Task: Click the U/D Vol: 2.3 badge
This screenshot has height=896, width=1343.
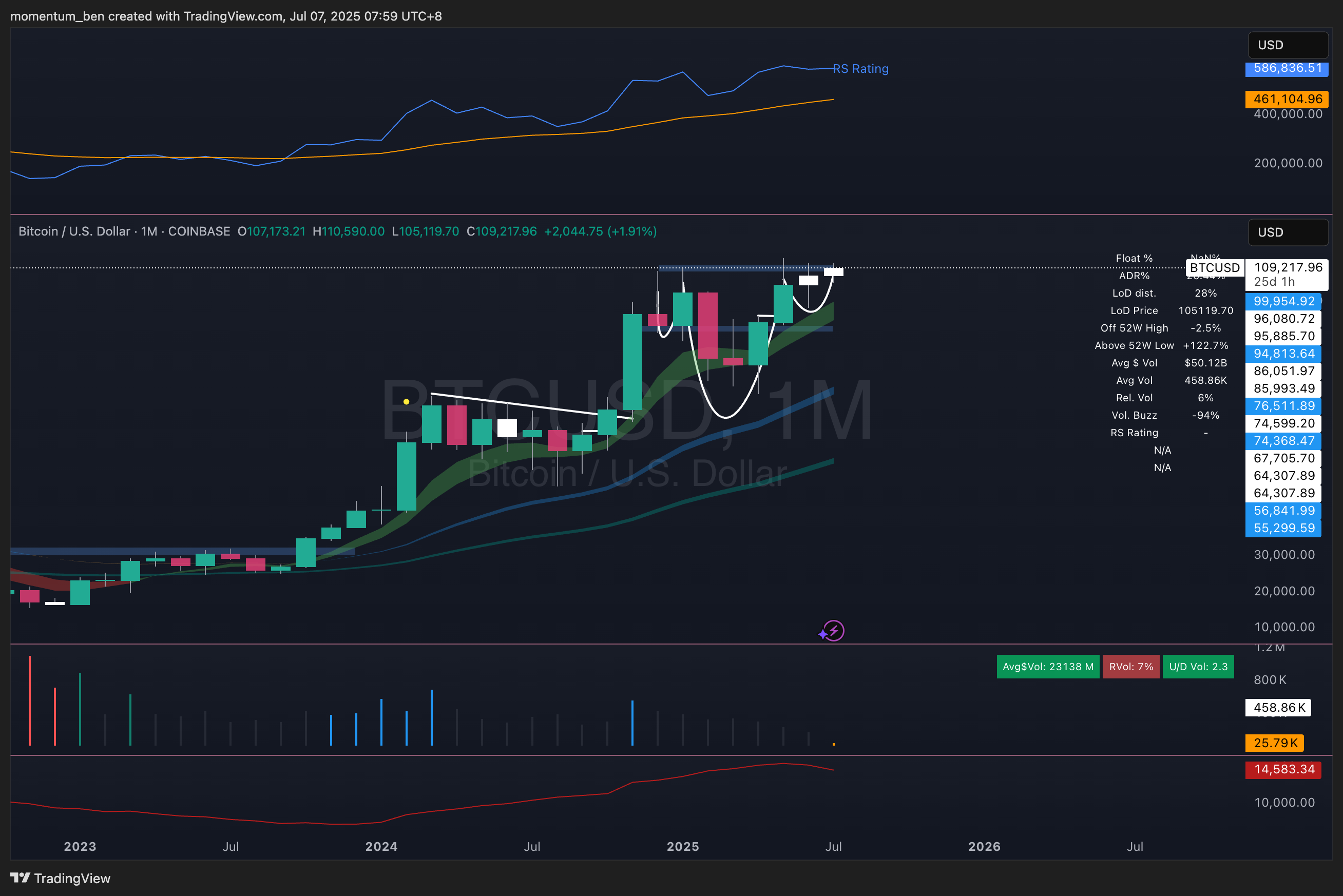Action: [1198, 667]
